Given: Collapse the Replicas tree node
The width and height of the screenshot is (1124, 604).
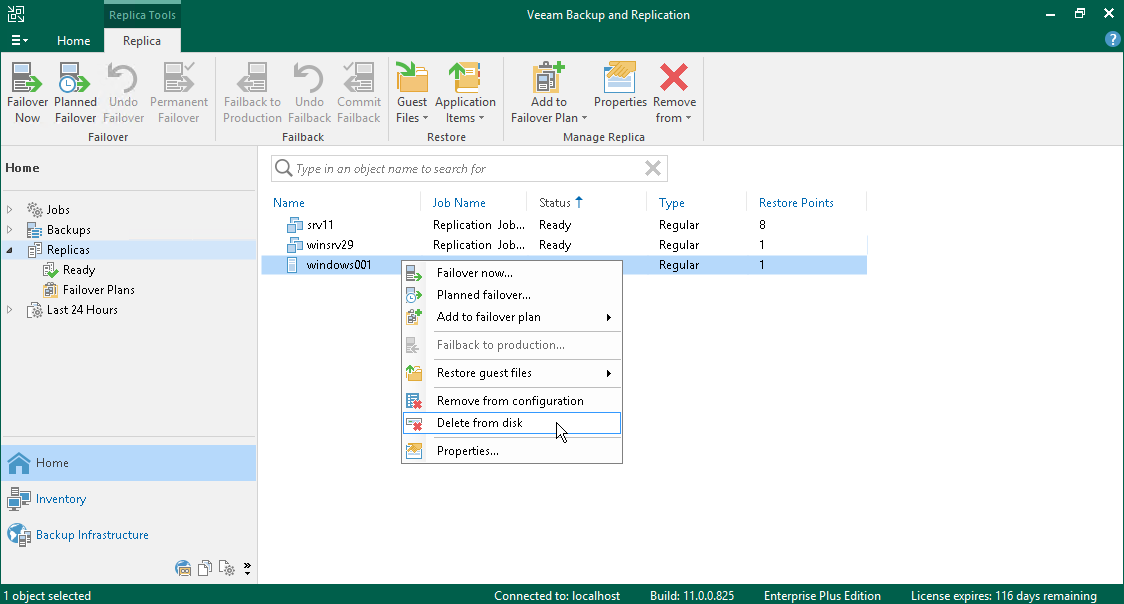Looking at the screenshot, I should (x=9, y=249).
